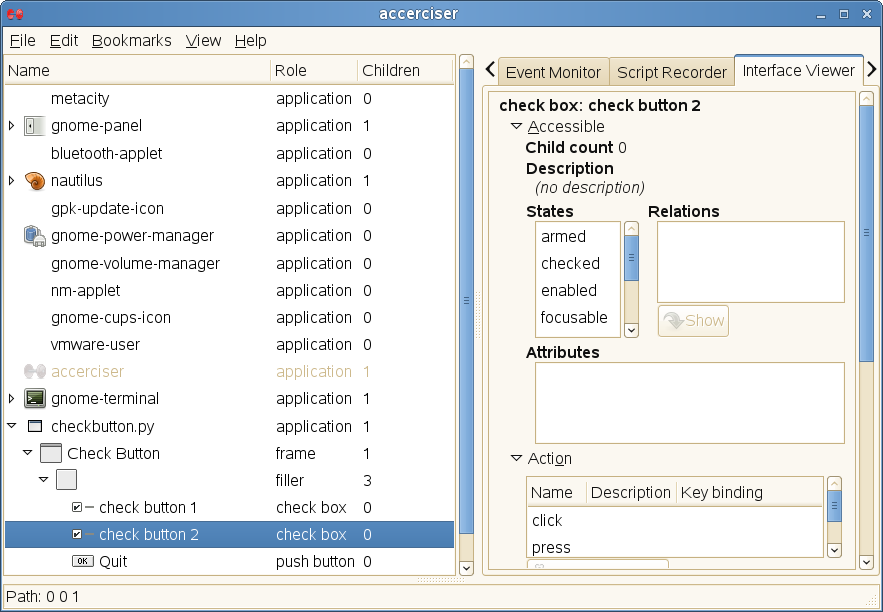Click inside the Relations list box

click(x=751, y=262)
